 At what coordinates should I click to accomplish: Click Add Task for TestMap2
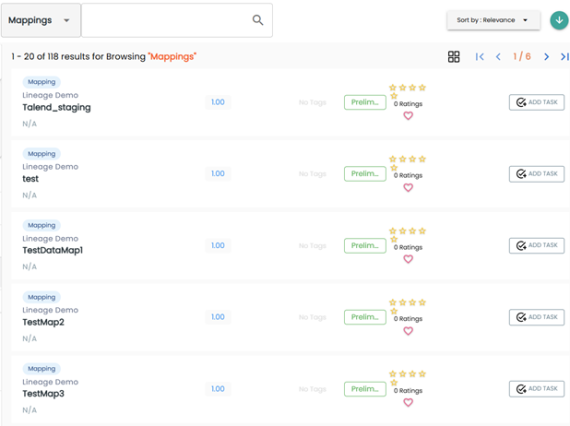tap(537, 317)
